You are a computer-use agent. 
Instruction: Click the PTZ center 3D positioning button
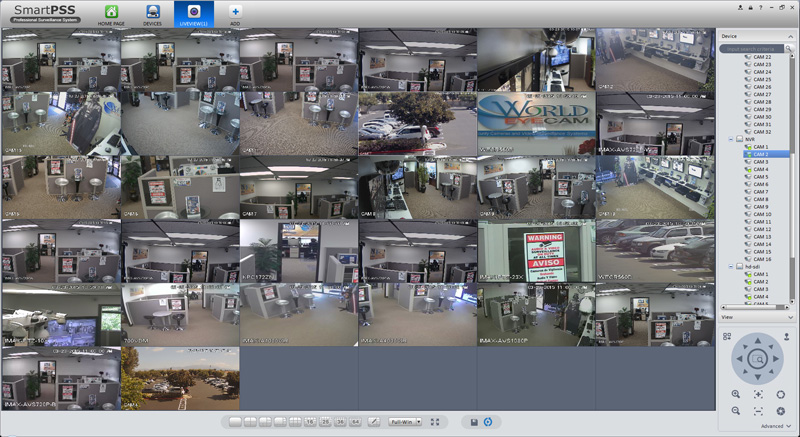(x=758, y=359)
